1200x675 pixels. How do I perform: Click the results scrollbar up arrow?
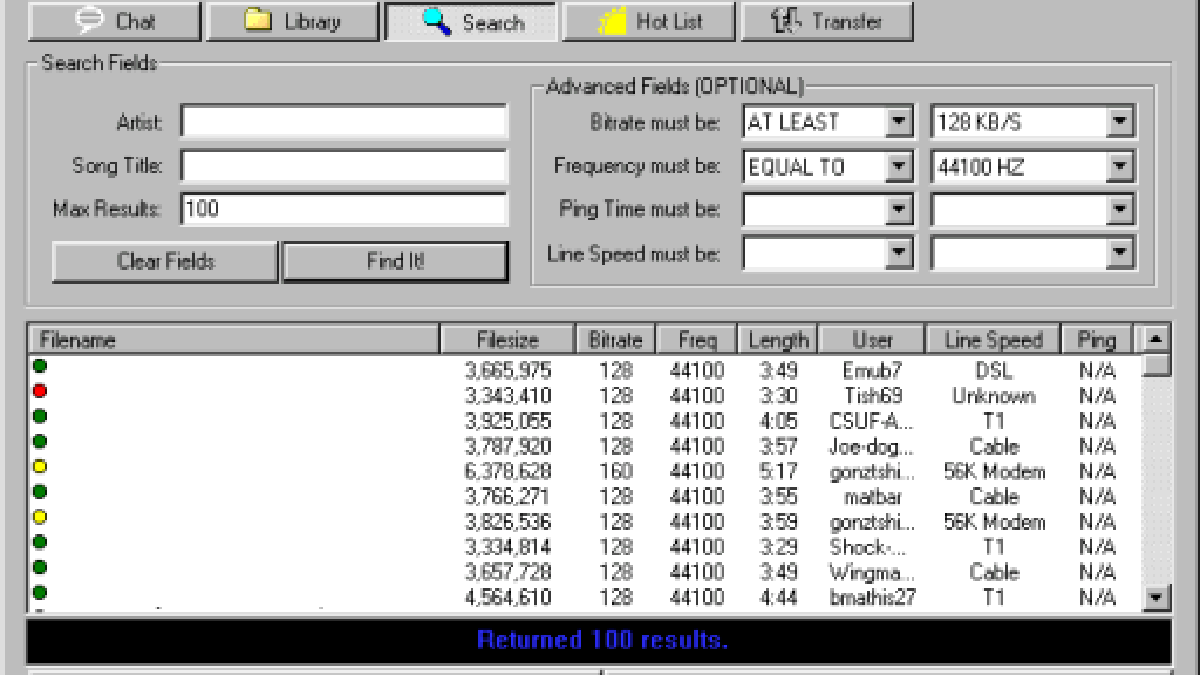click(x=1156, y=339)
